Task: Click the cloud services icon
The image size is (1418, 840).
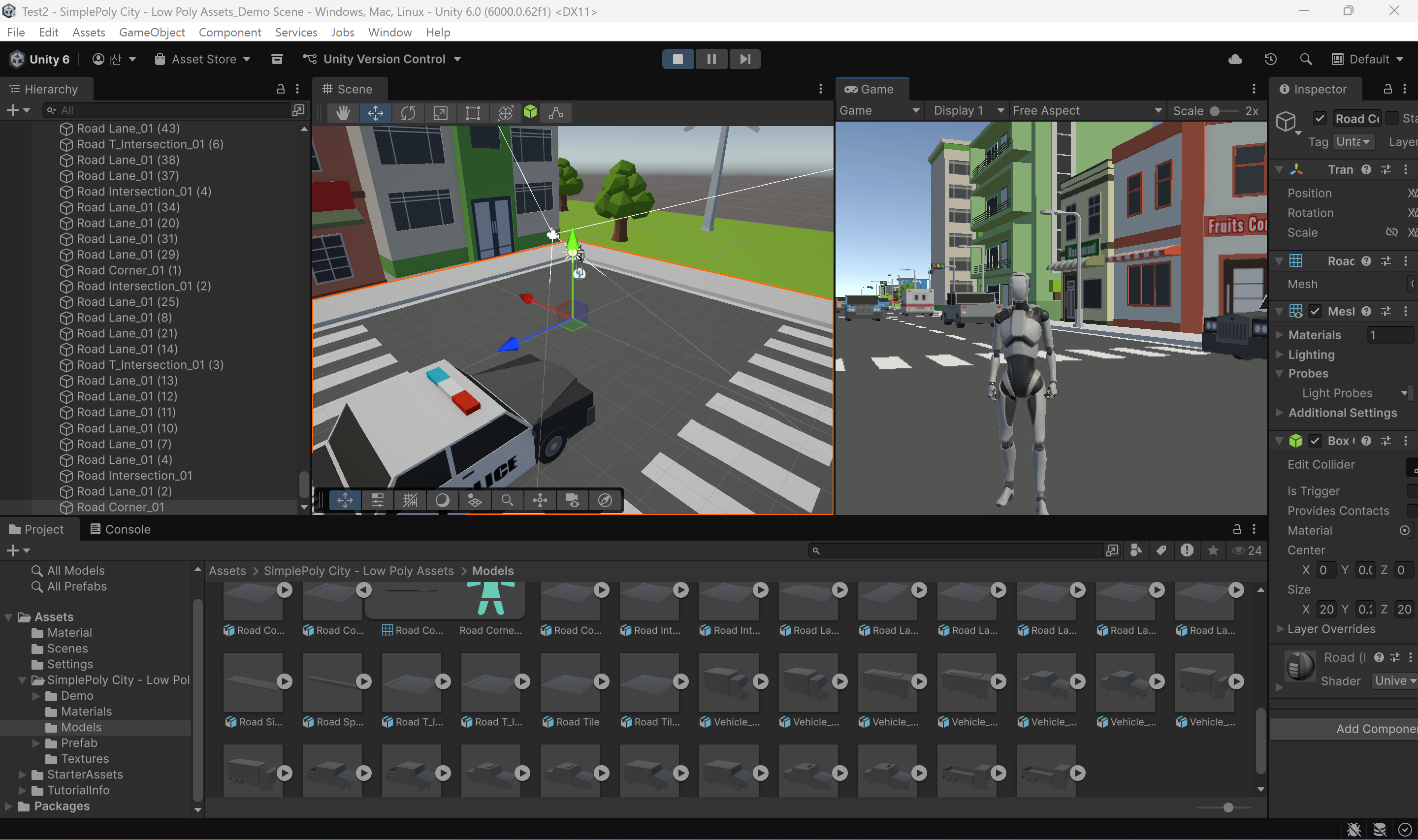Action: pyautogui.click(x=1235, y=60)
